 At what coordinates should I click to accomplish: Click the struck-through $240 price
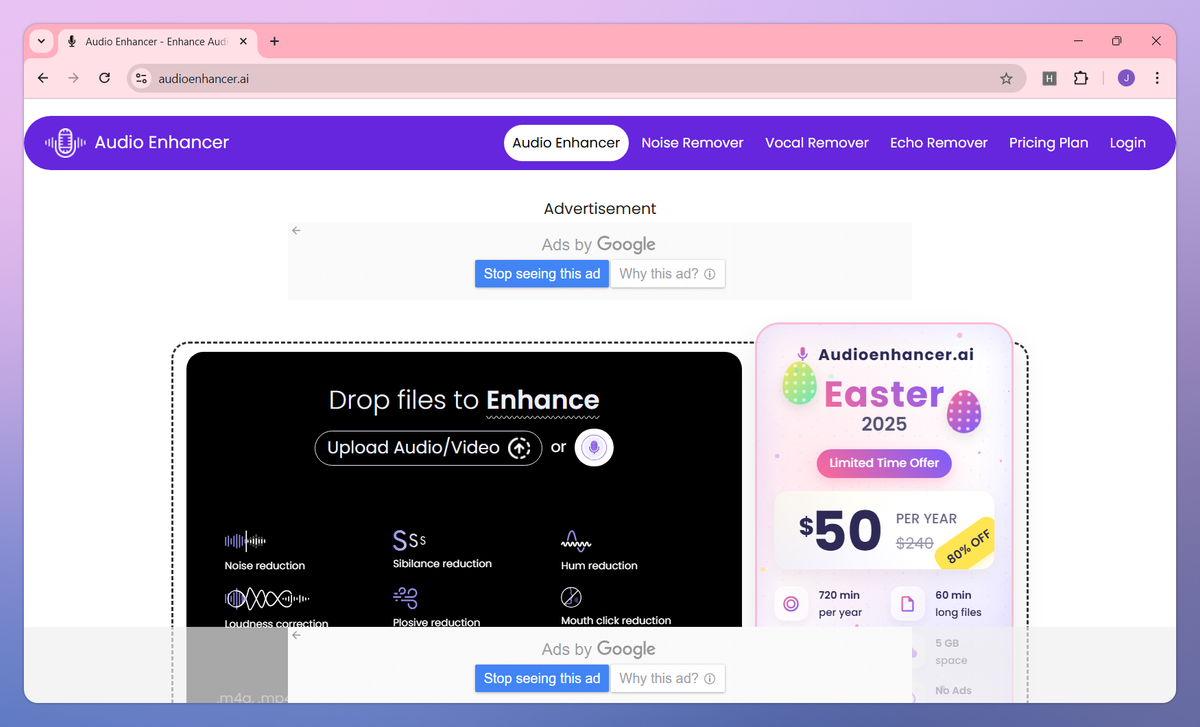[x=914, y=543]
